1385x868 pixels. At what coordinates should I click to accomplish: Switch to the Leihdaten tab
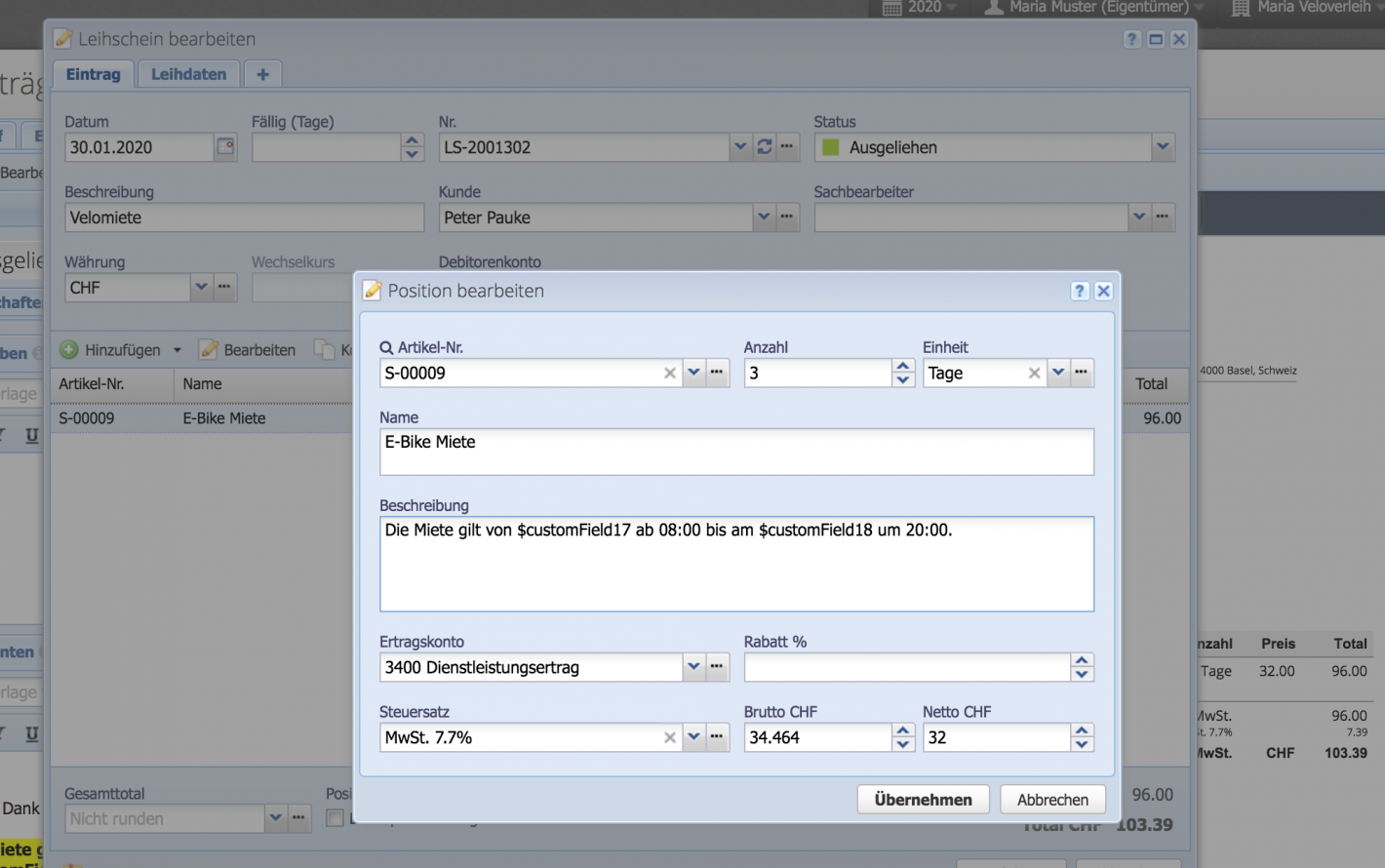tap(188, 73)
